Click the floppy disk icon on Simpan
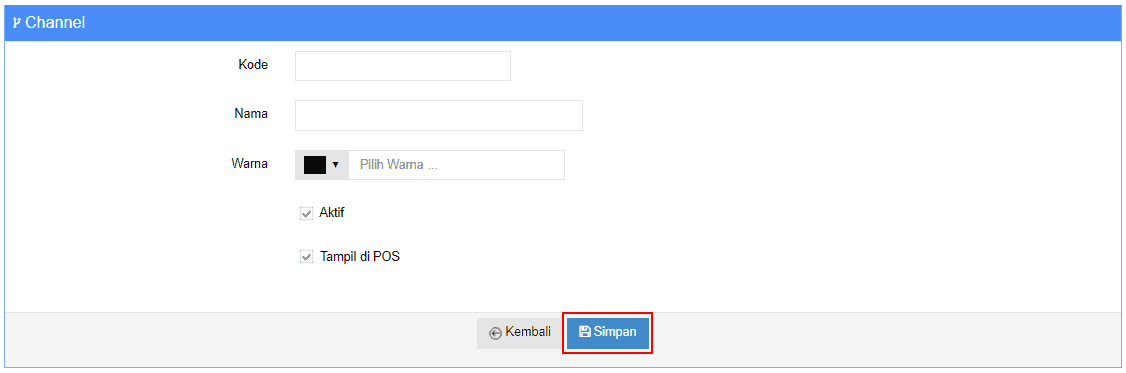Viewport: 1126px width, 373px height. pyautogui.click(x=585, y=332)
